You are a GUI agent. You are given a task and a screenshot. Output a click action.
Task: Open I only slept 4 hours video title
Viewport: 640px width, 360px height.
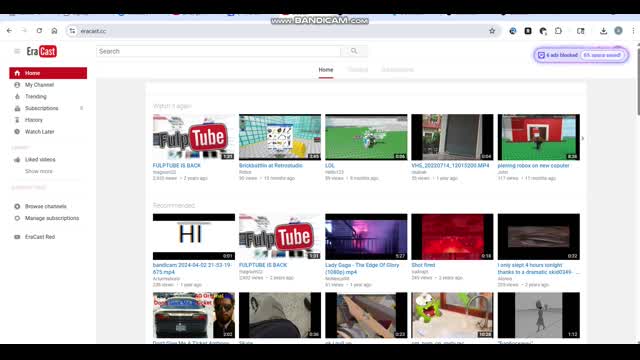538,269
